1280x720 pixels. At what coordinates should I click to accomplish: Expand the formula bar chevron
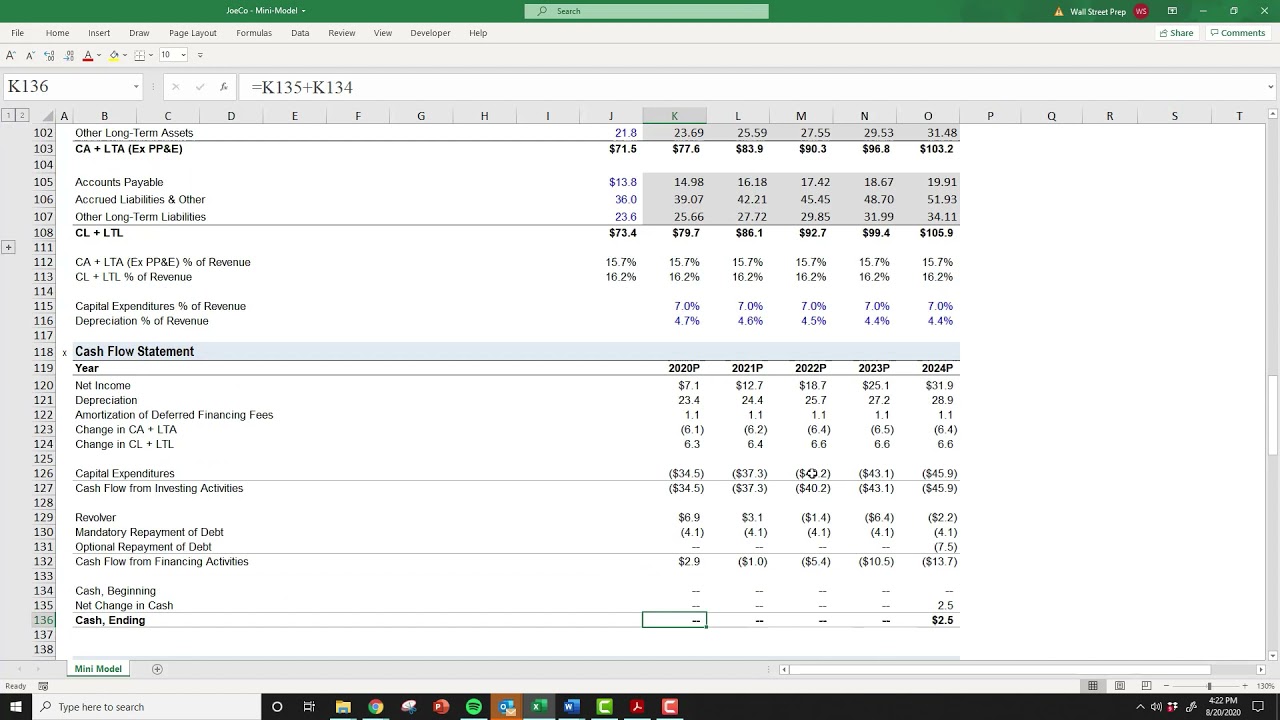coord(1270,87)
